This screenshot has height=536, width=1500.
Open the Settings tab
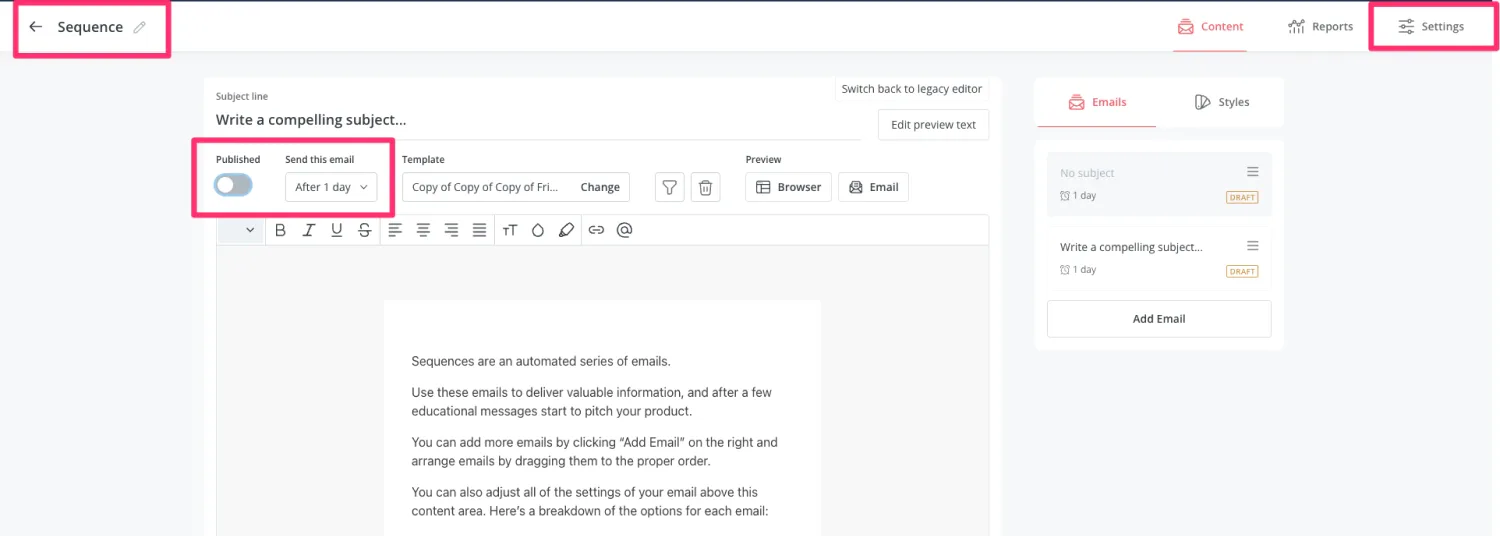[x=1432, y=27]
